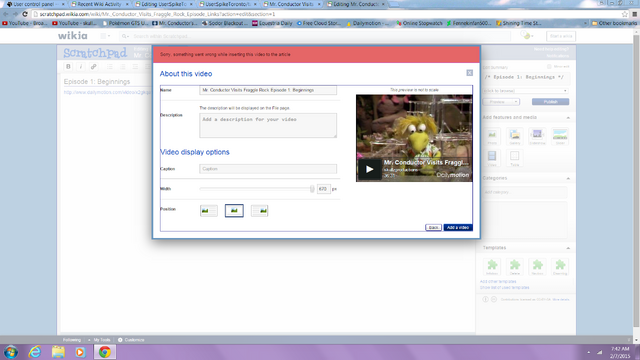
Task: Click the Back button in dialog
Action: (433, 227)
